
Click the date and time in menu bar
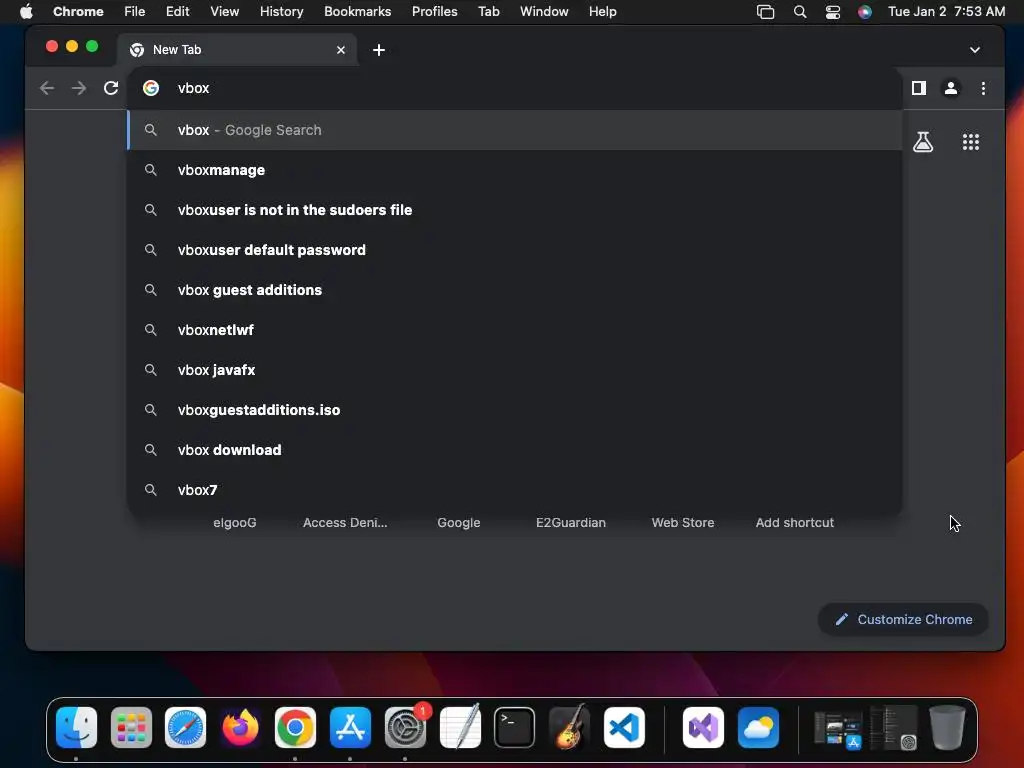[x=946, y=12]
